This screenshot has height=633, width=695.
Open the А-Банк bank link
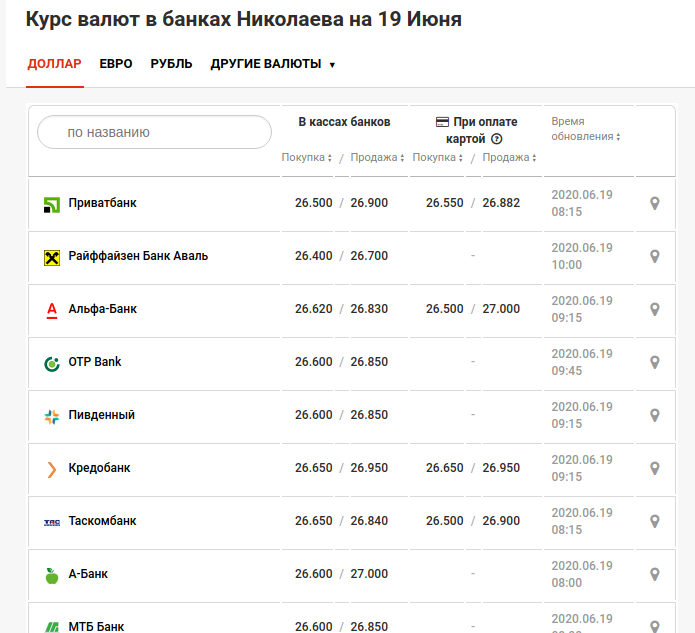point(88,574)
